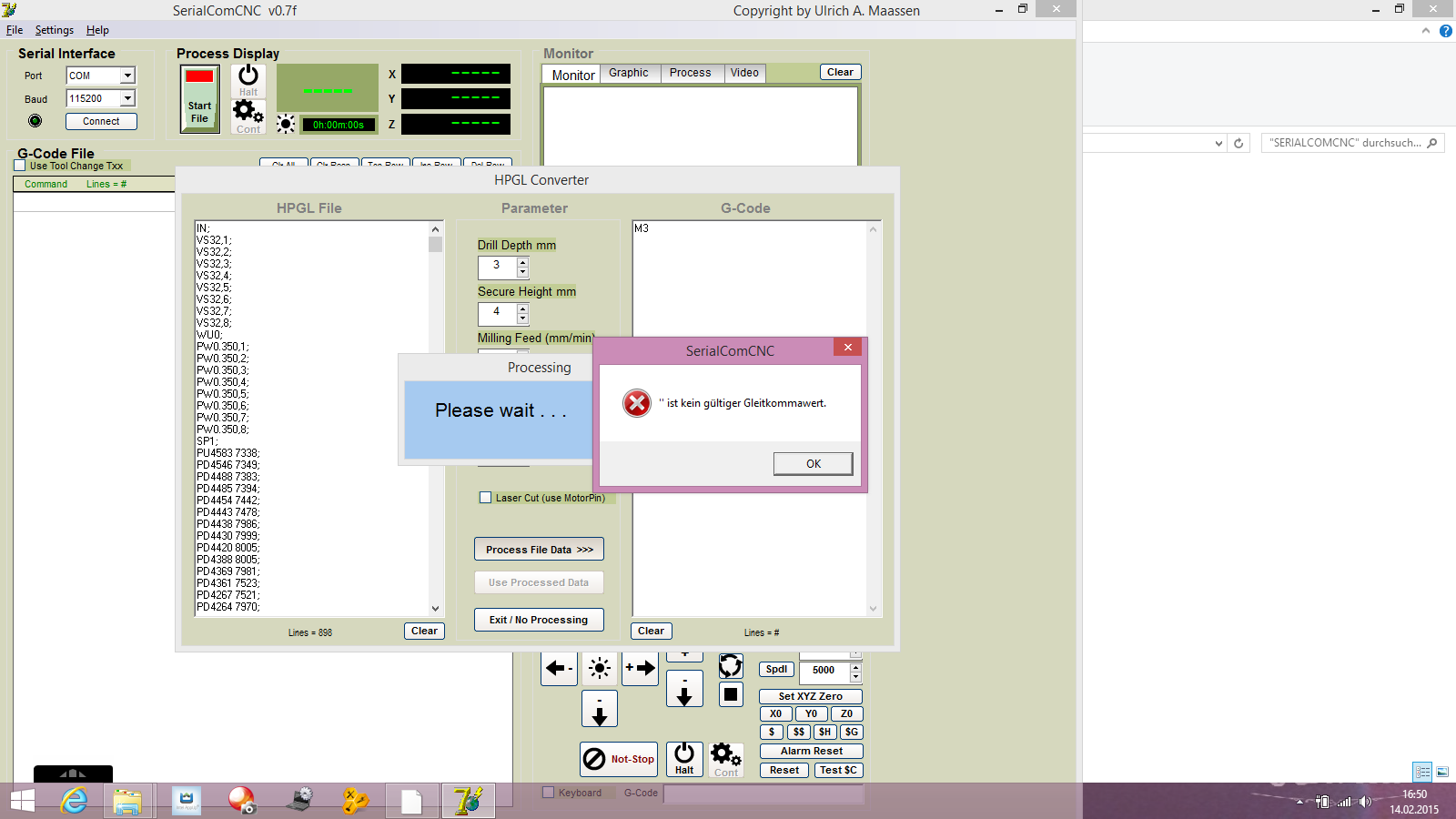Click the sun icon between jog arrows

pos(600,668)
